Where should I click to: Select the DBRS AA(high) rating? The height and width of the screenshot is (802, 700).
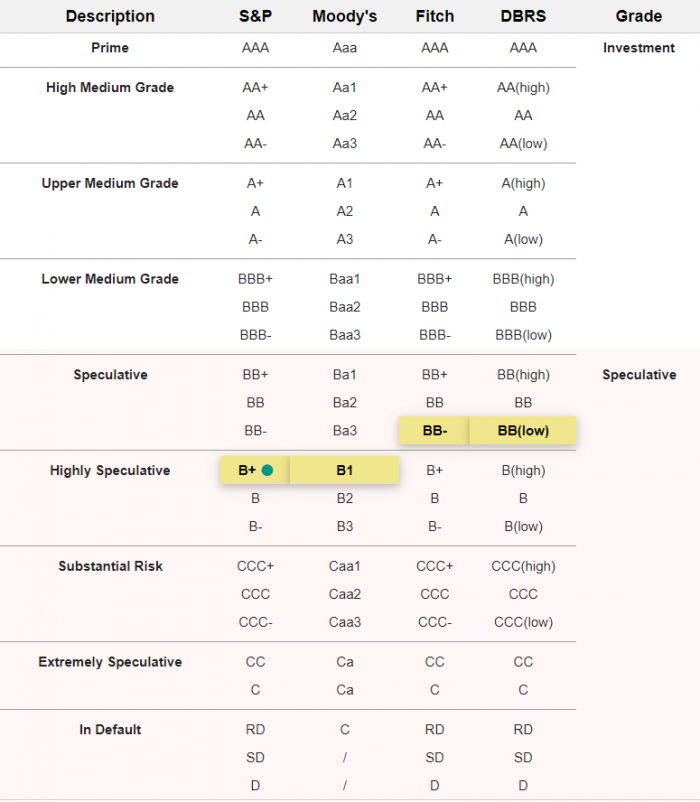click(523, 88)
